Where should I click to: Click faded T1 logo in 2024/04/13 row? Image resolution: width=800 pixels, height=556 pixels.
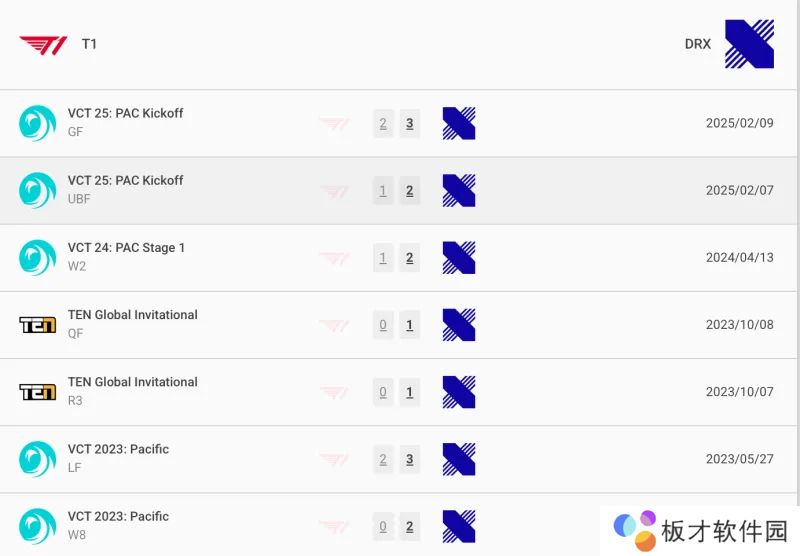coord(334,258)
